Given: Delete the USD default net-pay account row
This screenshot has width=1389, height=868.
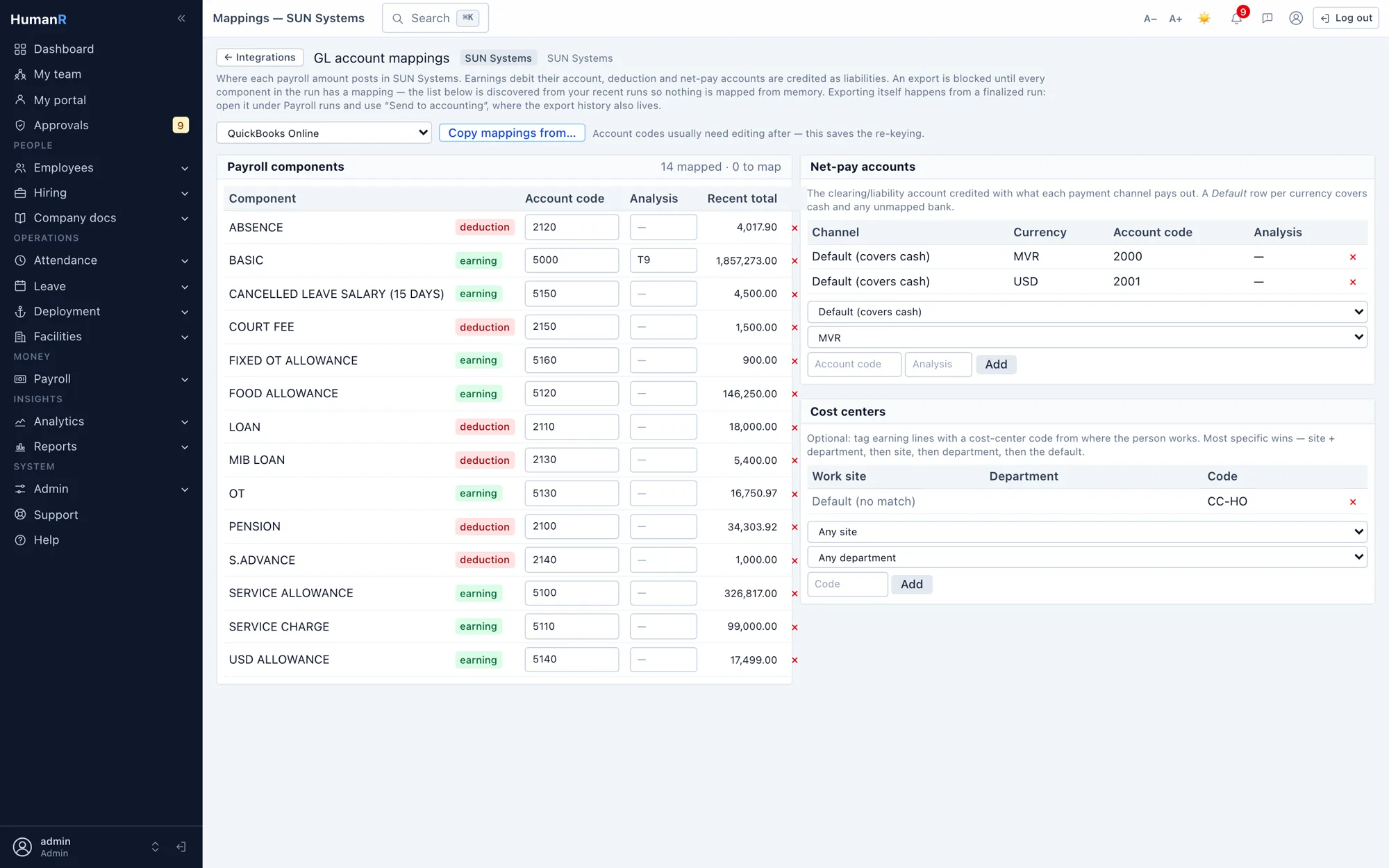Looking at the screenshot, I should coord(1353,282).
